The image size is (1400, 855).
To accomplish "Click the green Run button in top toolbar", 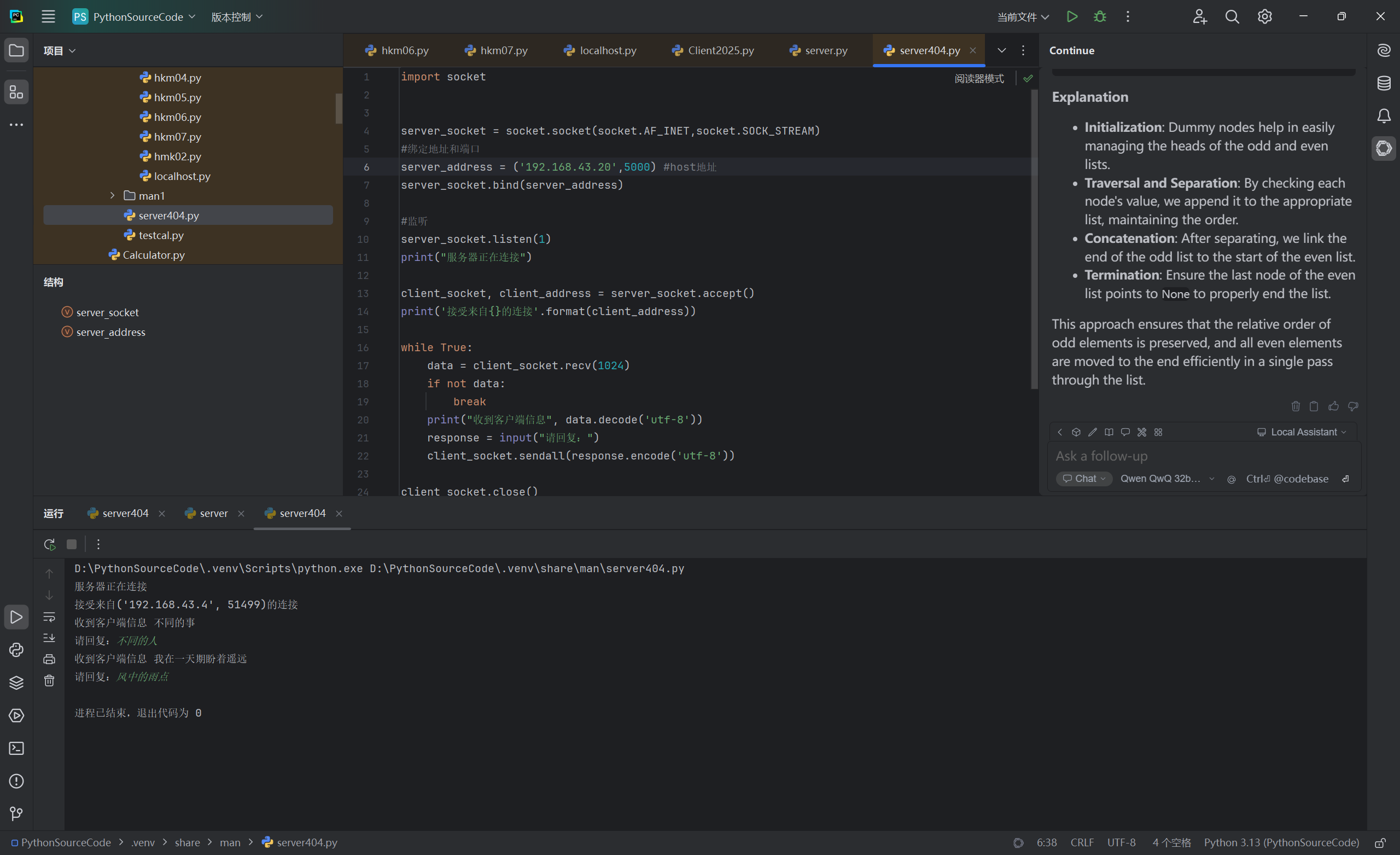I will (x=1071, y=16).
